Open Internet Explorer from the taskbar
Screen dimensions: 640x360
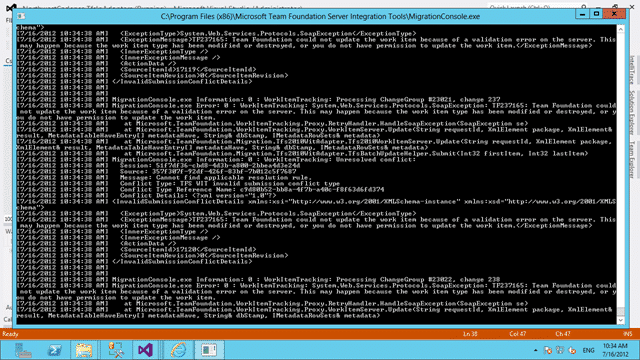click(178, 350)
